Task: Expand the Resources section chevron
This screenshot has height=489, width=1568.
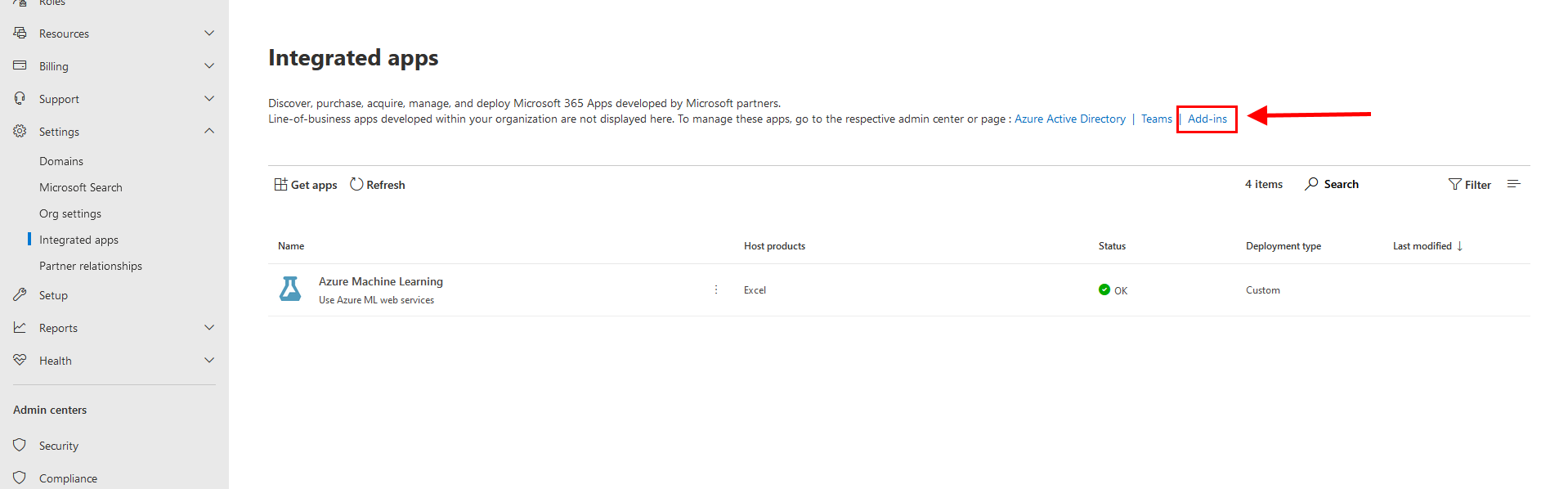Action: tap(209, 33)
